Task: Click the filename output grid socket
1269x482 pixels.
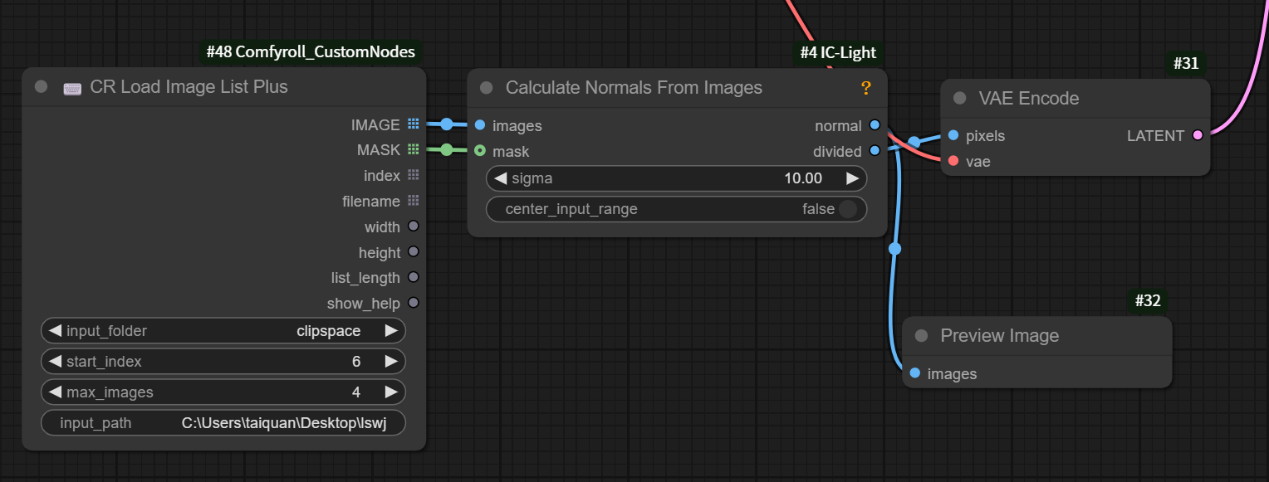Action: click(x=413, y=201)
